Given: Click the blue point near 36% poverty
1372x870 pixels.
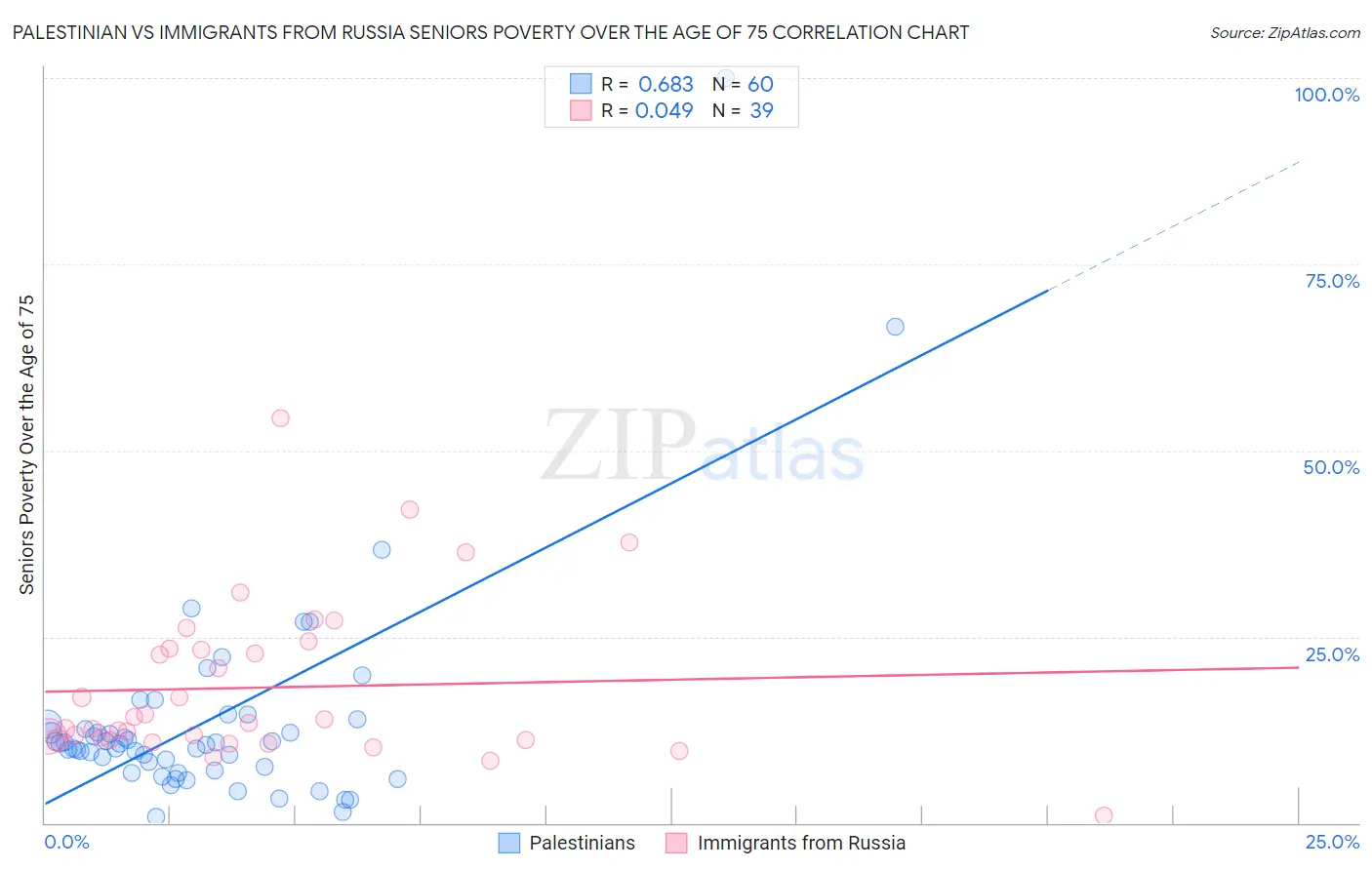Looking at the screenshot, I should click(x=382, y=550).
